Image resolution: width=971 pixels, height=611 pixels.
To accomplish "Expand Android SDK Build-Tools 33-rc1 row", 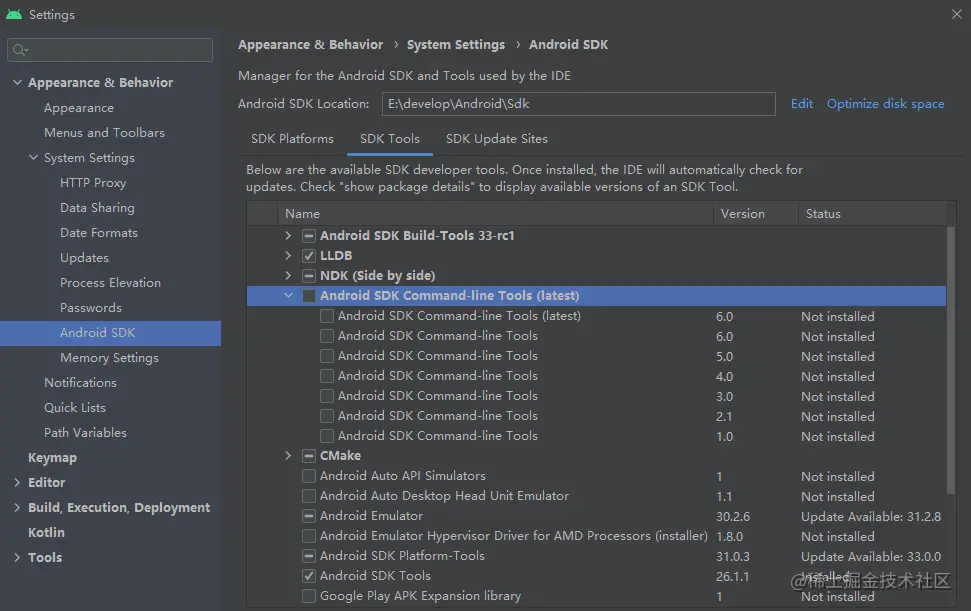I will coord(288,236).
